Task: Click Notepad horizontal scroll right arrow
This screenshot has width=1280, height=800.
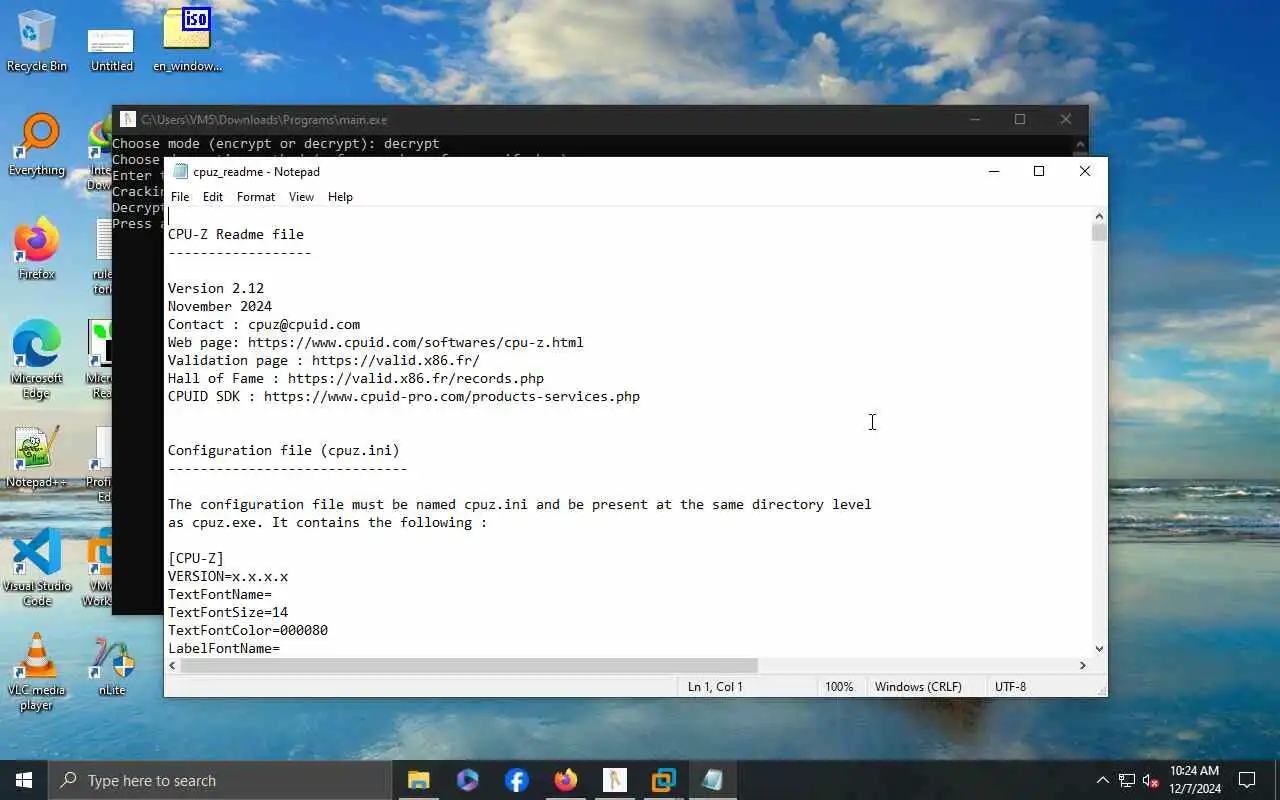Action: pos(1082,665)
